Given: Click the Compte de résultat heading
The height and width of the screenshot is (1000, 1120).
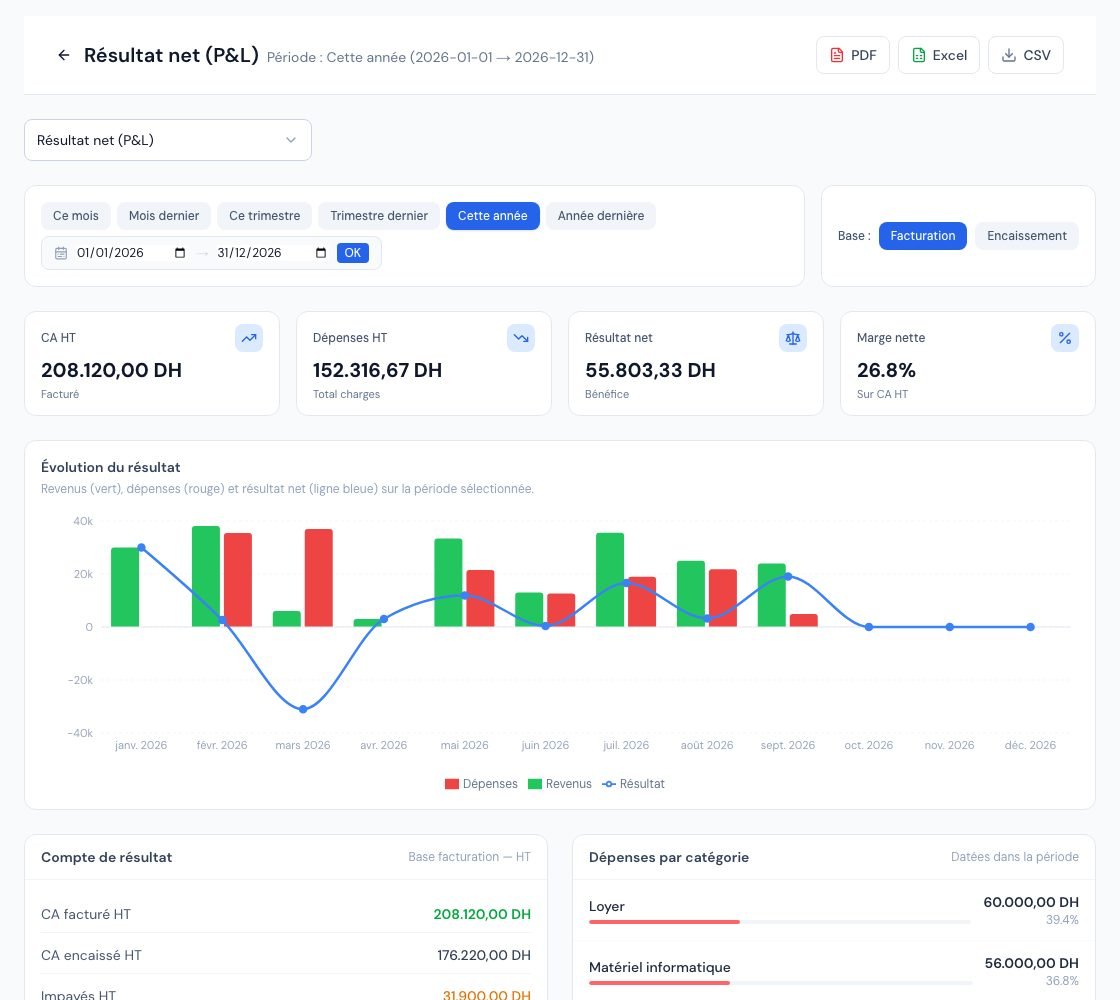Looking at the screenshot, I should pos(106,857).
